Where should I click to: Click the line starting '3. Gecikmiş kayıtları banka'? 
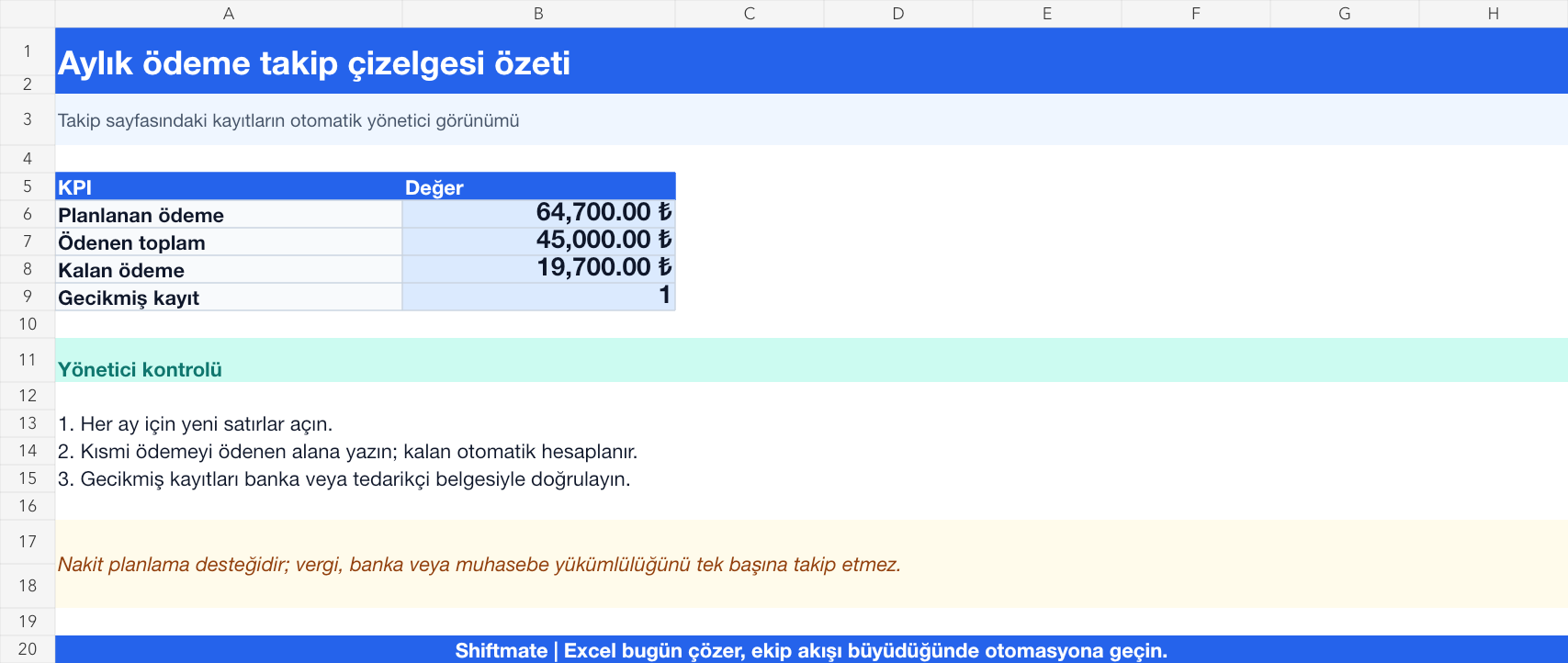(344, 479)
